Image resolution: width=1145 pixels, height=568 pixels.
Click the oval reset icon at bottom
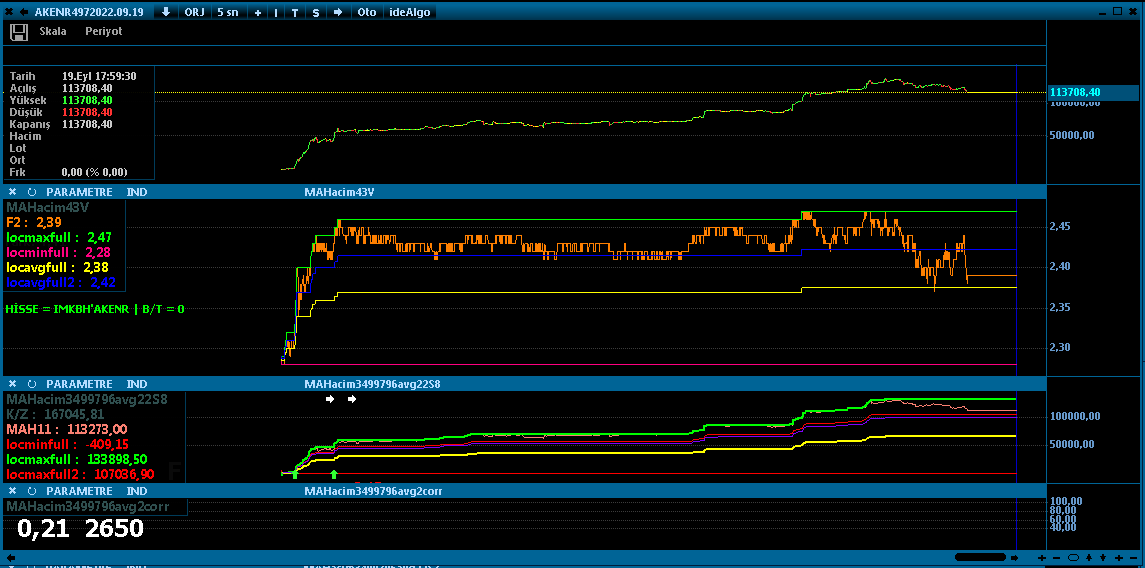pos(1073,558)
